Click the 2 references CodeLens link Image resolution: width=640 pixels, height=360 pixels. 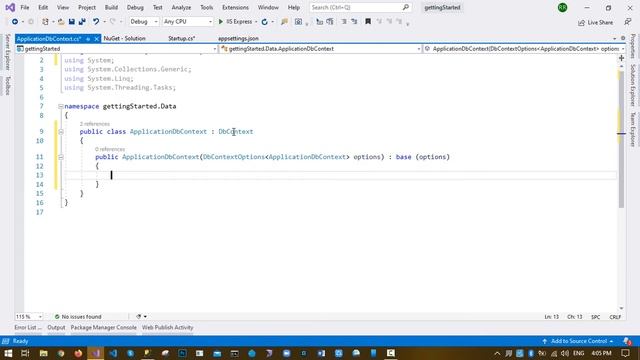95,124
